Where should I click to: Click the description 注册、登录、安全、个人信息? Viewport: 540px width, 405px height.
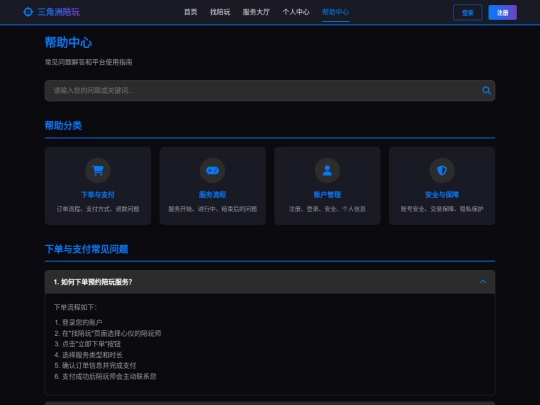click(x=327, y=209)
